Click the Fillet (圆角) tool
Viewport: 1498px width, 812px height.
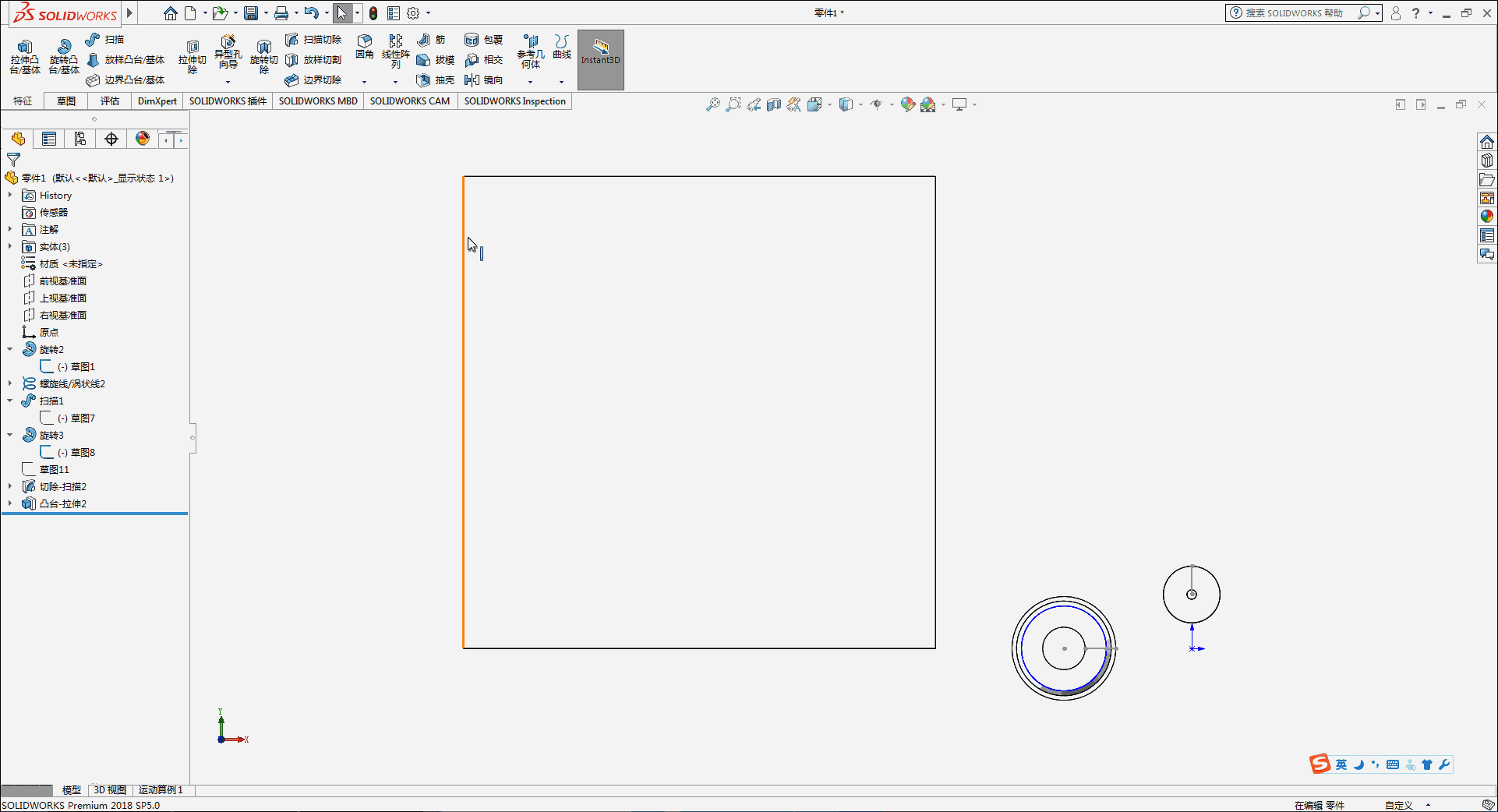(x=365, y=47)
